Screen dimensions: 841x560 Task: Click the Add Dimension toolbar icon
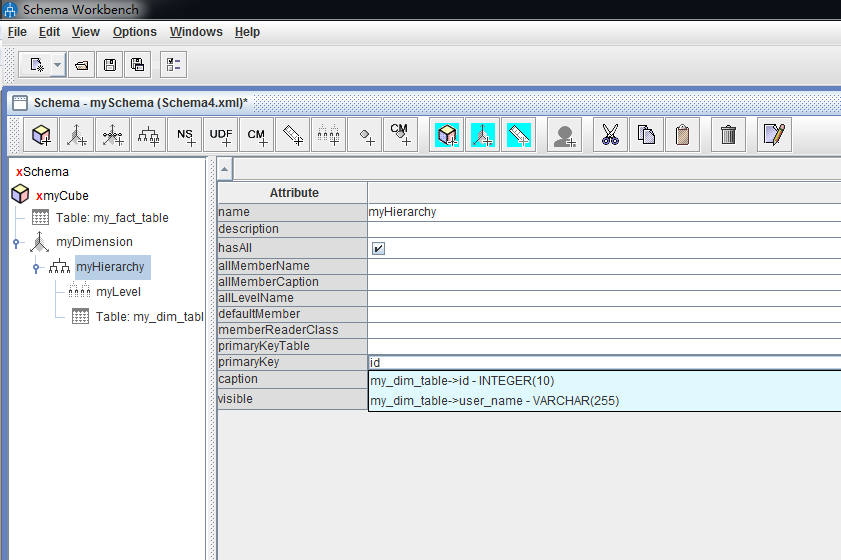(x=76, y=134)
